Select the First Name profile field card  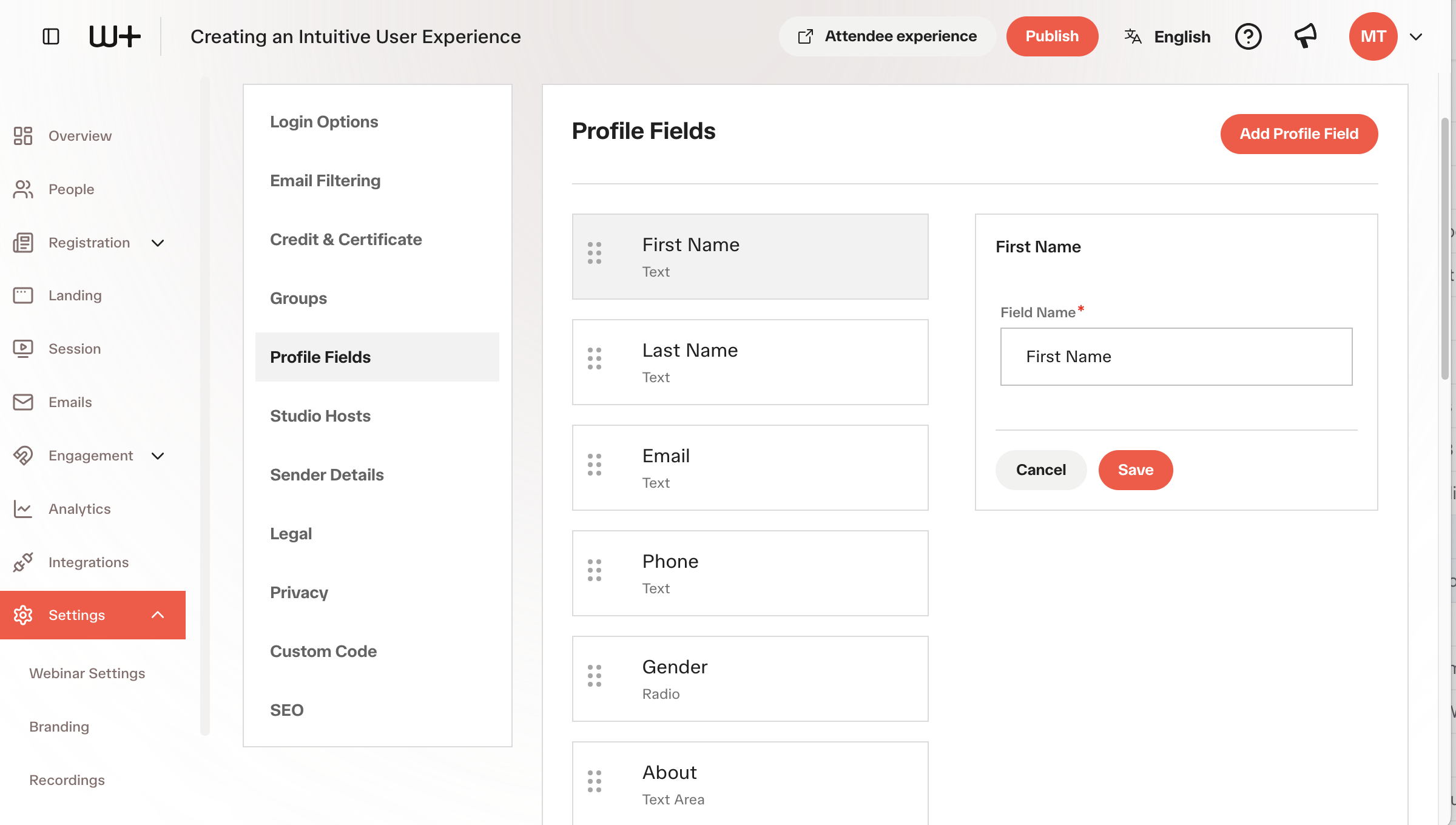tap(750, 257)
